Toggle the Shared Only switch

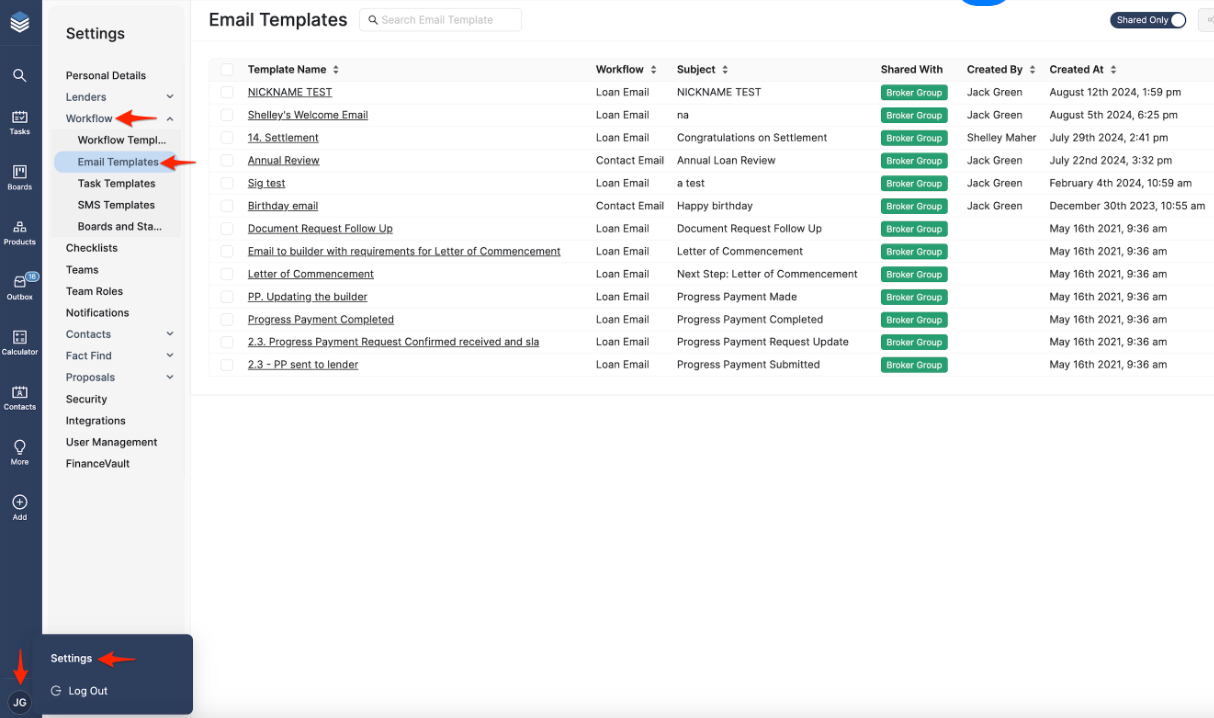(1176, 20)
